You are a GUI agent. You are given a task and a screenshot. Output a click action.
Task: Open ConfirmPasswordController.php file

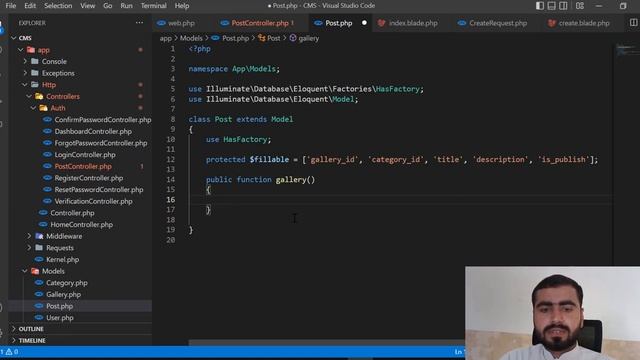point(102,120)
